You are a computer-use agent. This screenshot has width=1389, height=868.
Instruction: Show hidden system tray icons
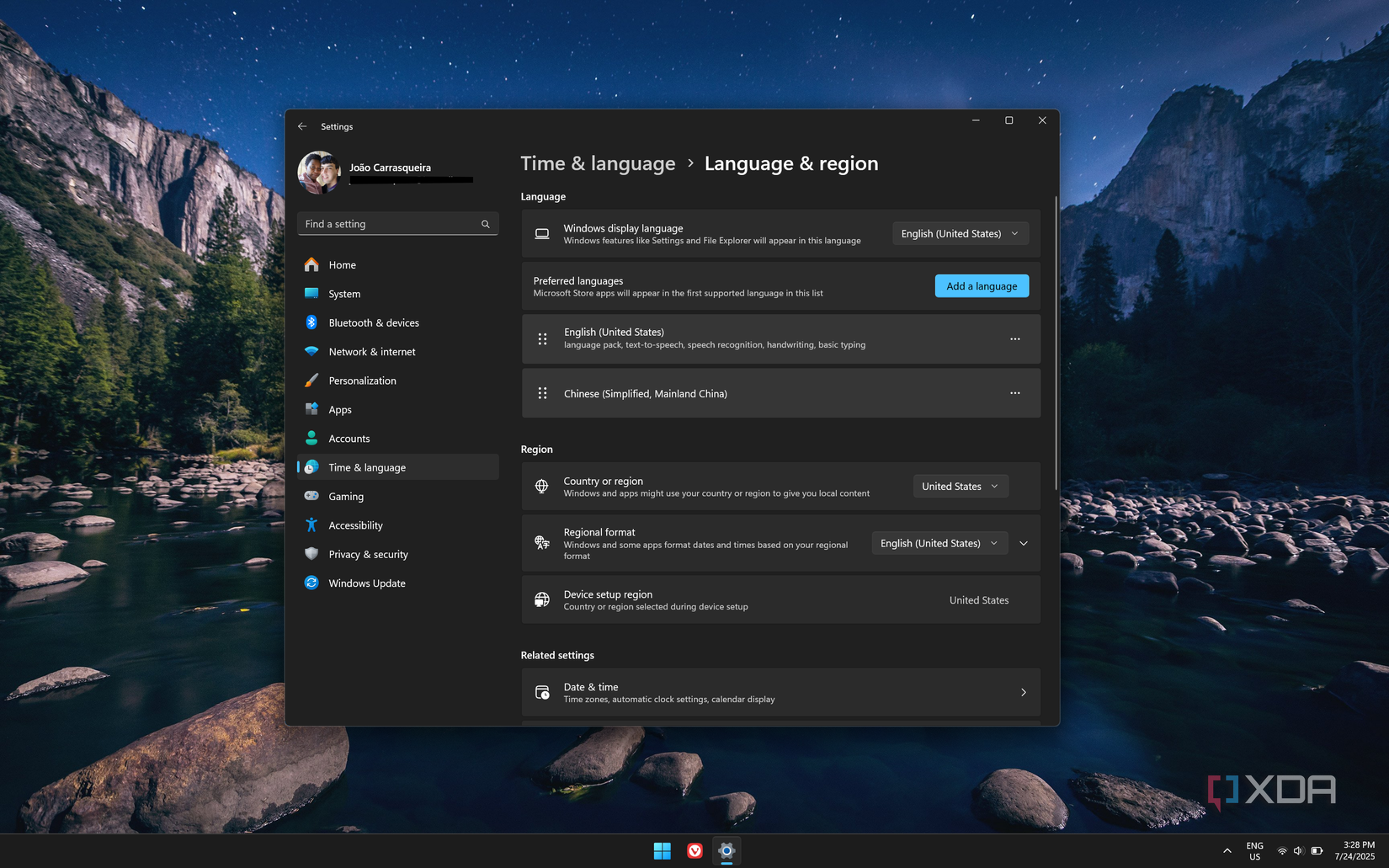point(1227,851)
